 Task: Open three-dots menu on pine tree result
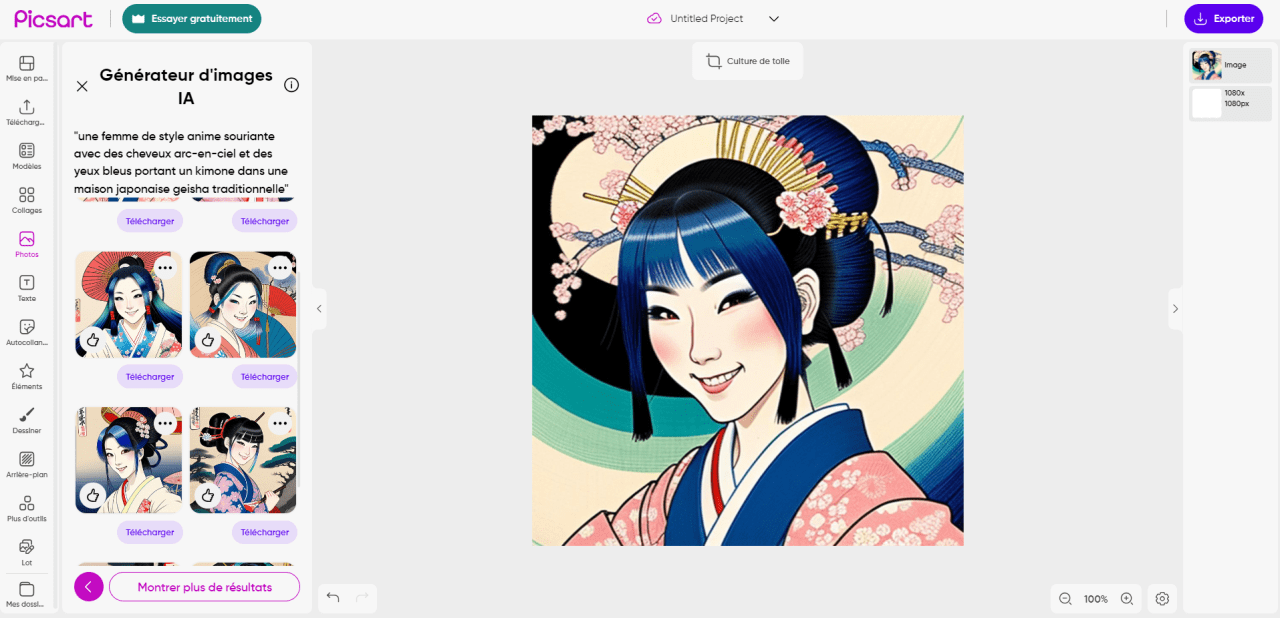click(280, 423)
